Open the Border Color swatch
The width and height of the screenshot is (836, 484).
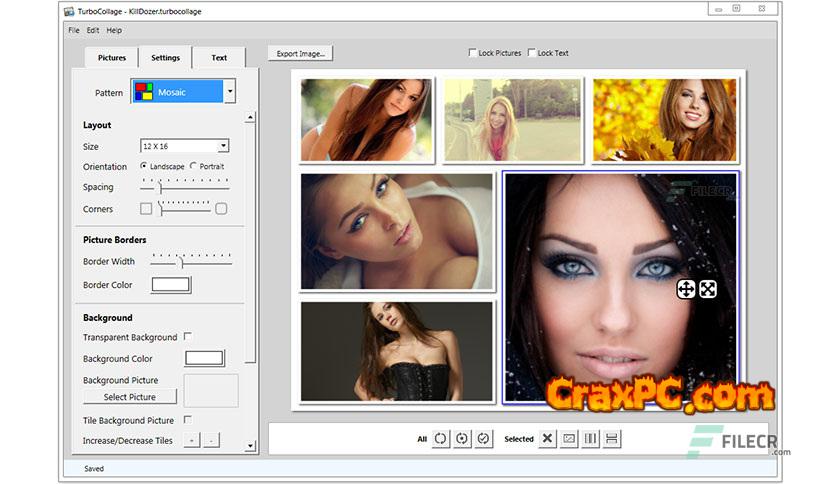pos(171,285)
